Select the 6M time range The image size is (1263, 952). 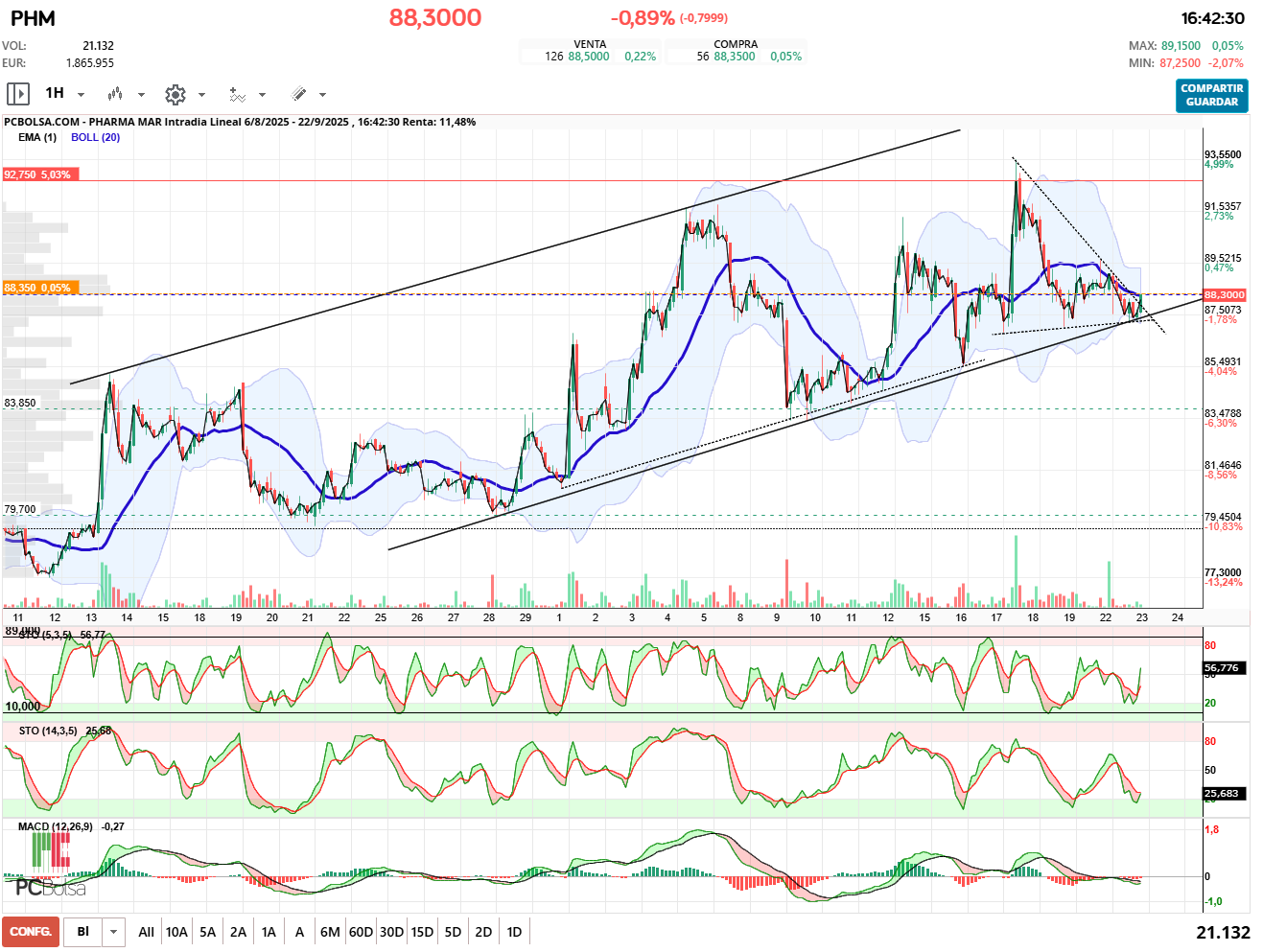pos(330,932)
